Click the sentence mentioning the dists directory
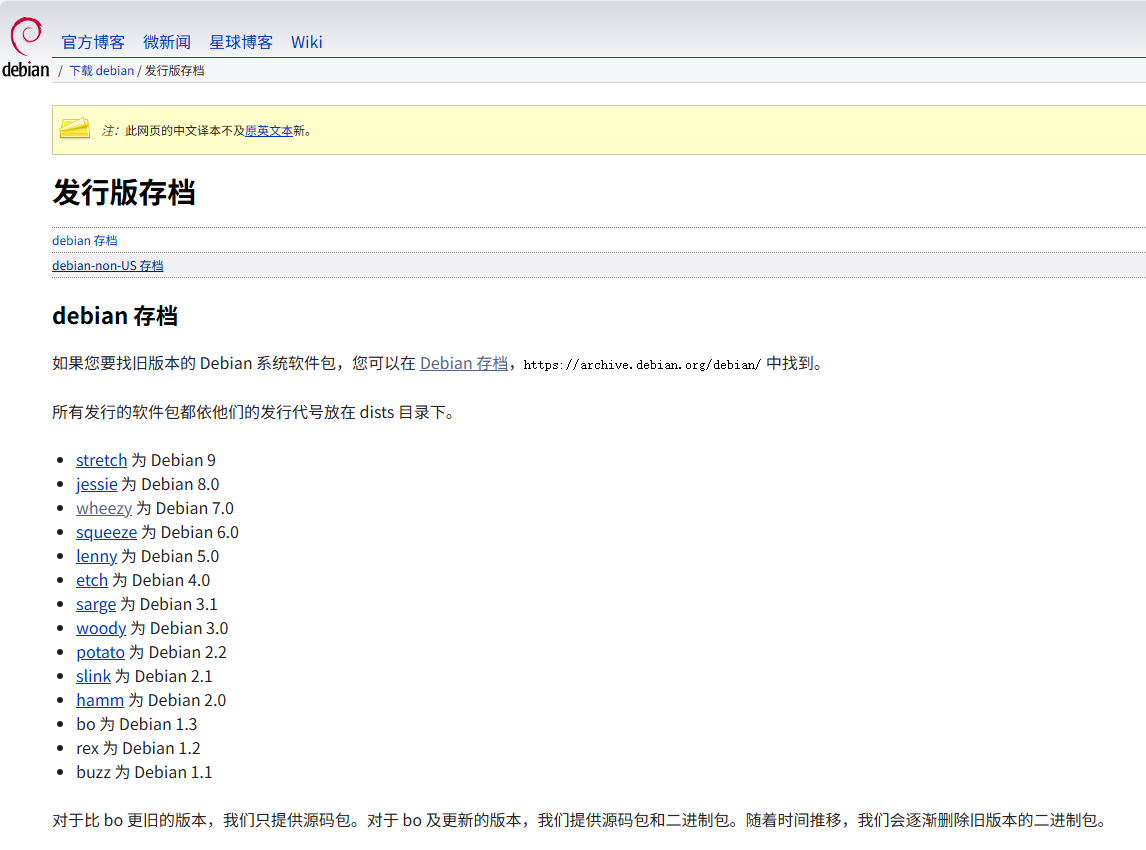 click(x=254, y=412)
